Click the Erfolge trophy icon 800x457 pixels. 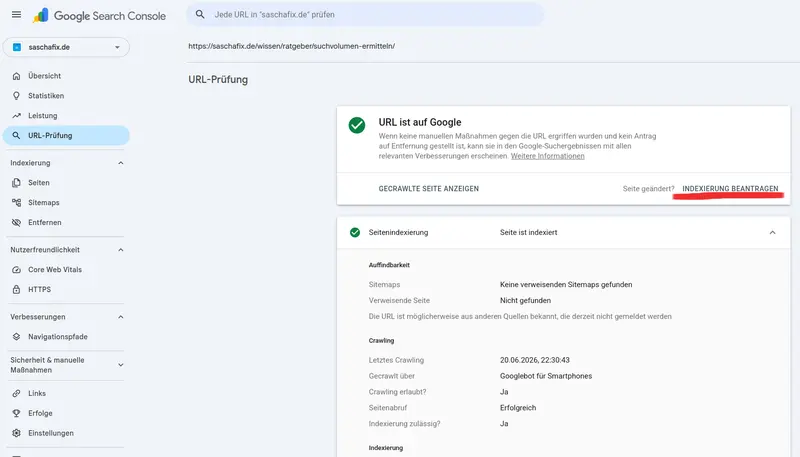click(x=16, y=413)
